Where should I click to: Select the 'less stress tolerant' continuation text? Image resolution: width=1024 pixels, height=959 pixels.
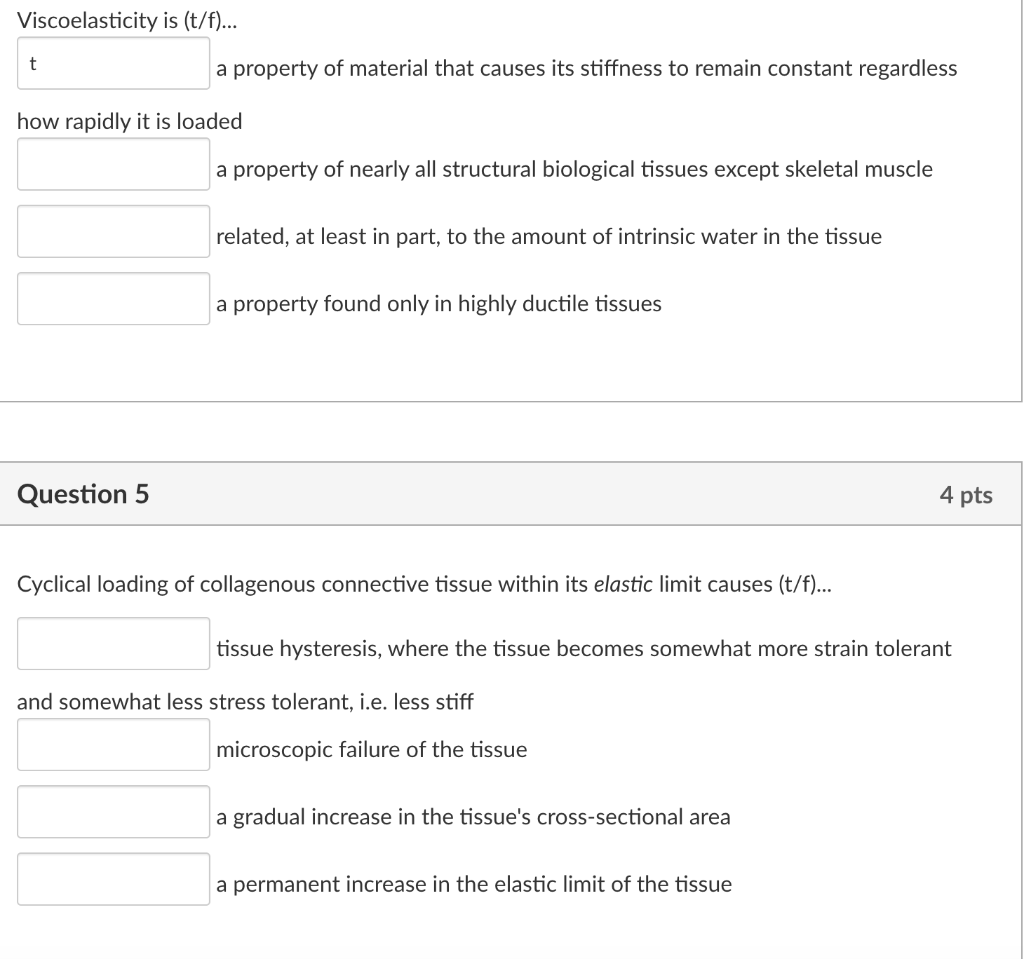point(245,701)
